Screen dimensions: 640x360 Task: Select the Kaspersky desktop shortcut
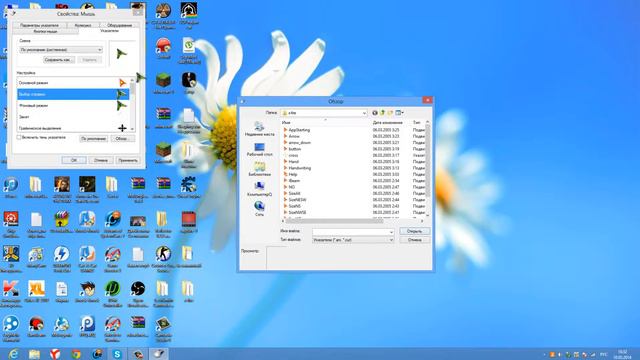[11, 293]
